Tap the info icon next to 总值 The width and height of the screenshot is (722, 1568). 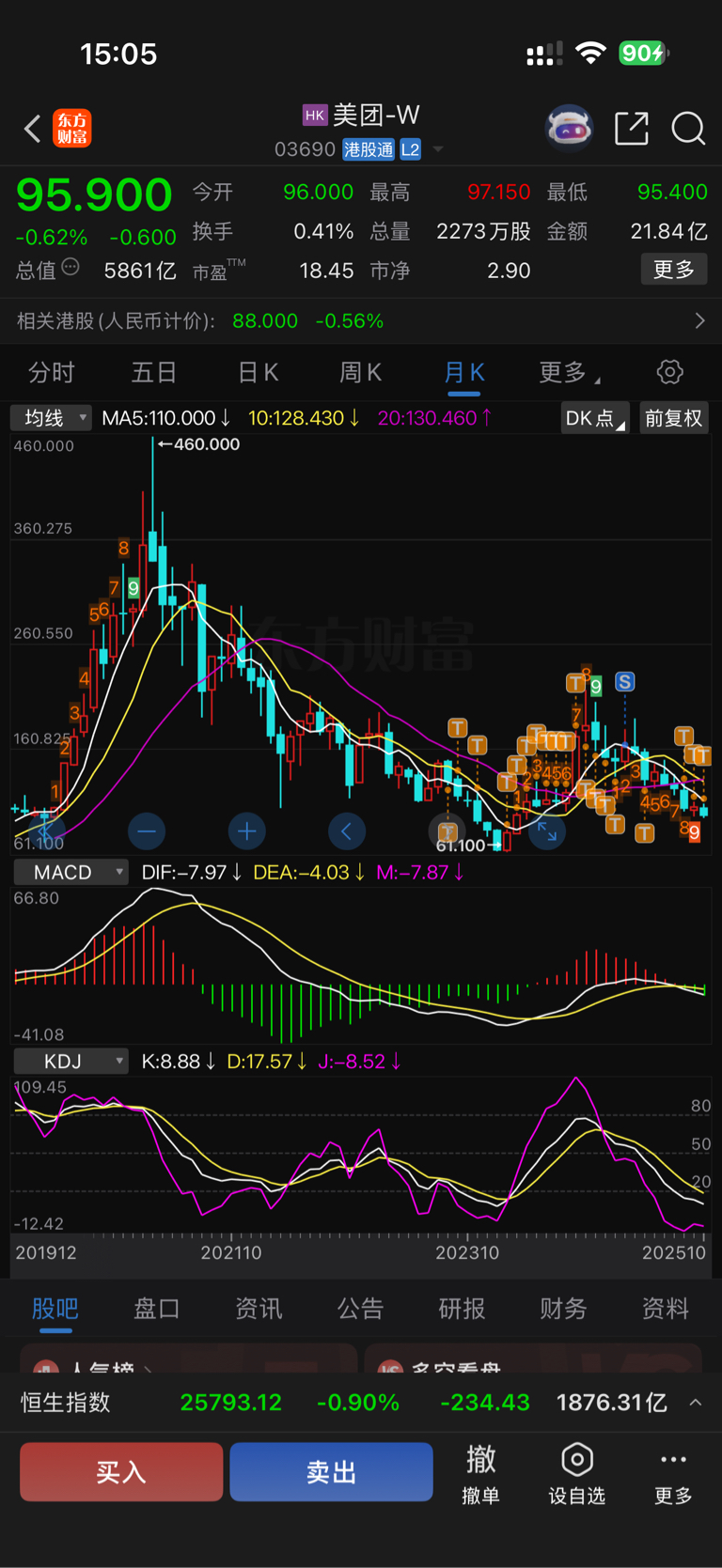pyautogui.click(x=71, y=268)
